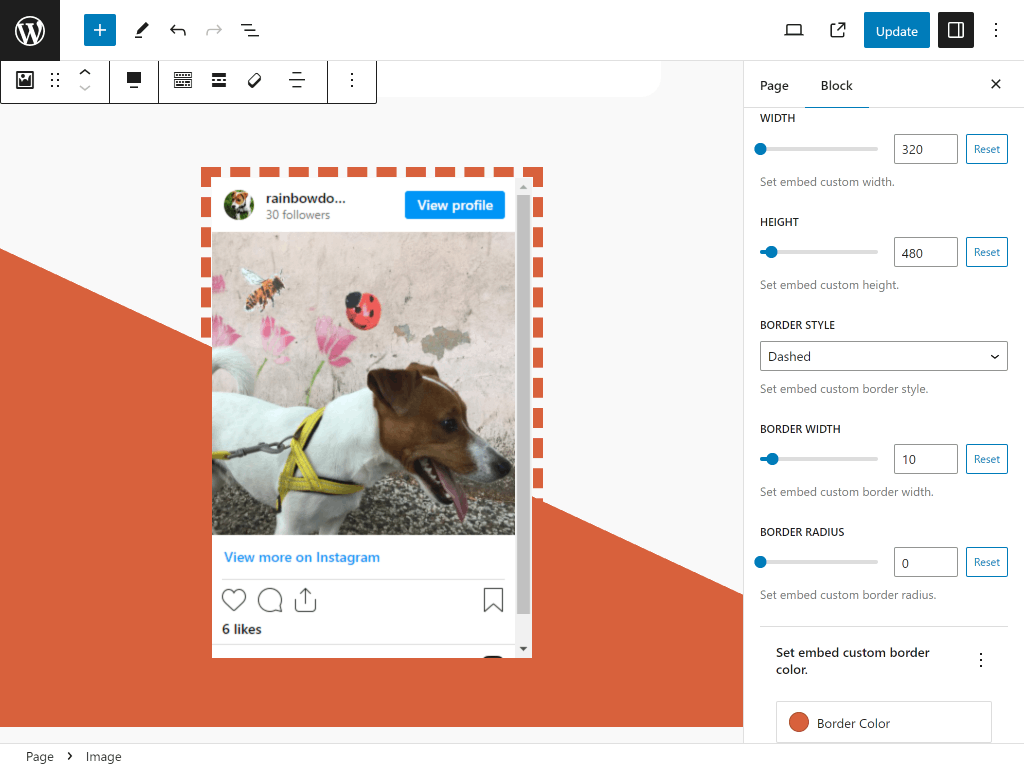
Task: Save post with bookmark icon
Action: point(493,600)
